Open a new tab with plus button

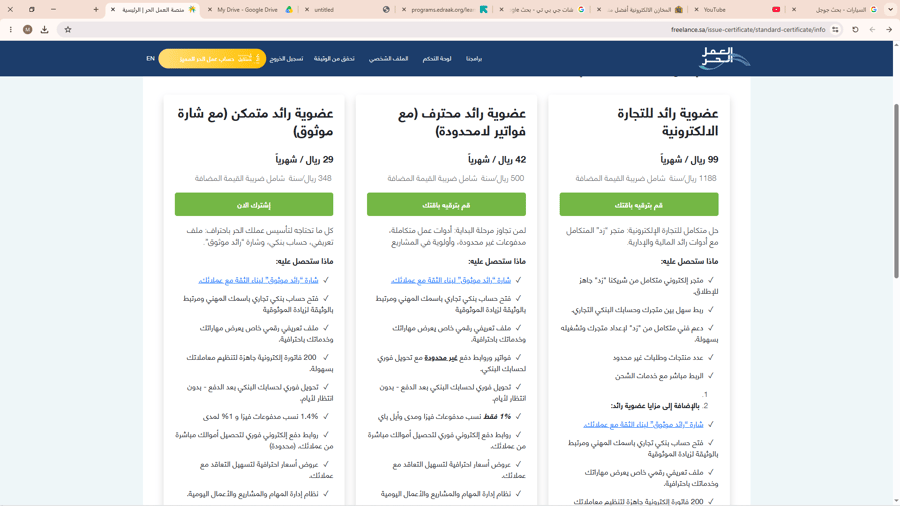click(x=96, y=9)
